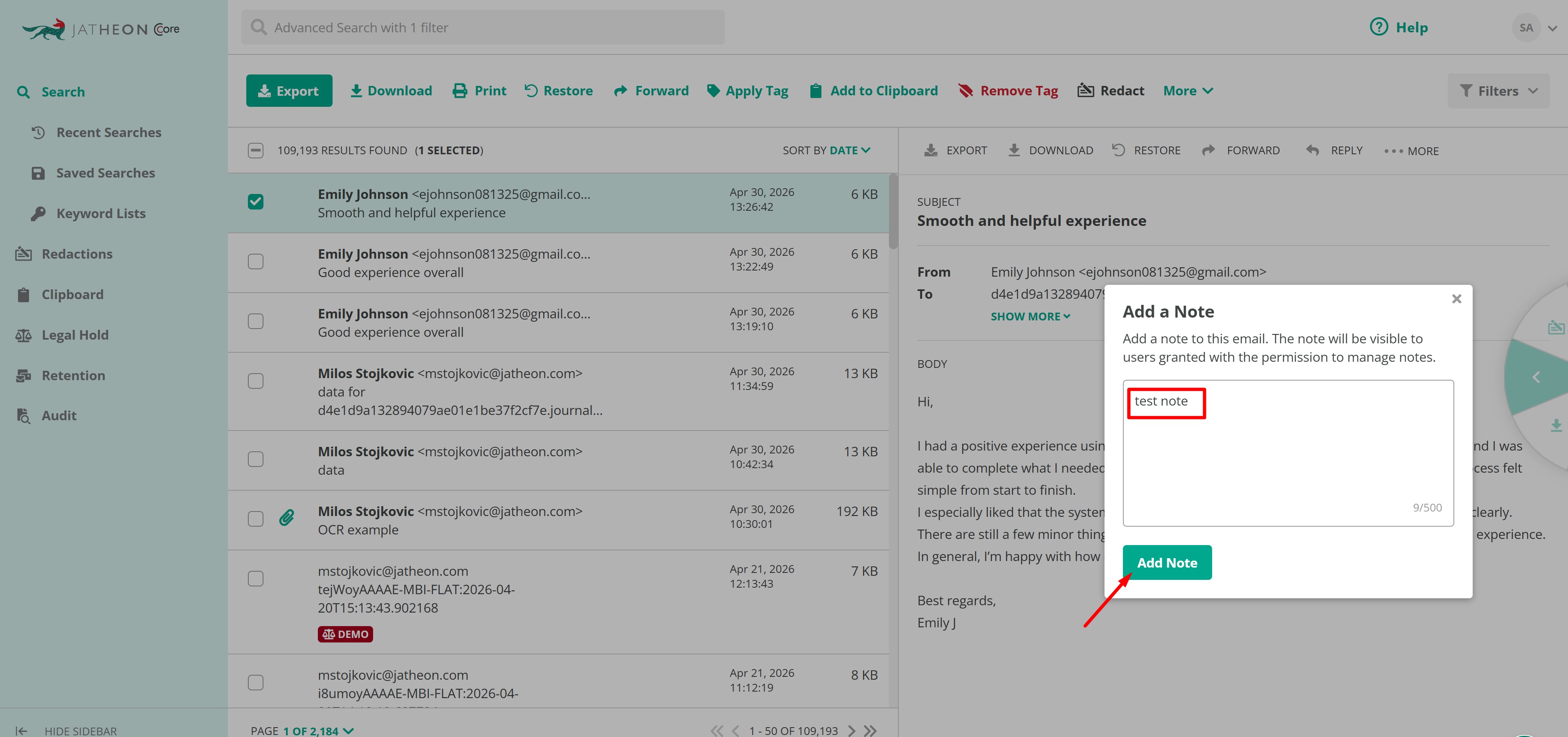The width and height of the screenshot is (1568, 737).
Task: Click the magnifier icon in the search bar
Action: coord(259,27)
